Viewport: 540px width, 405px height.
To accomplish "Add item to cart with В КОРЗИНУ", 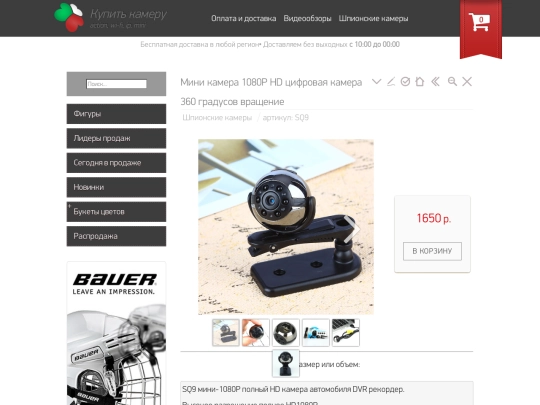I will pyautogui.click(x=432, y=251).
